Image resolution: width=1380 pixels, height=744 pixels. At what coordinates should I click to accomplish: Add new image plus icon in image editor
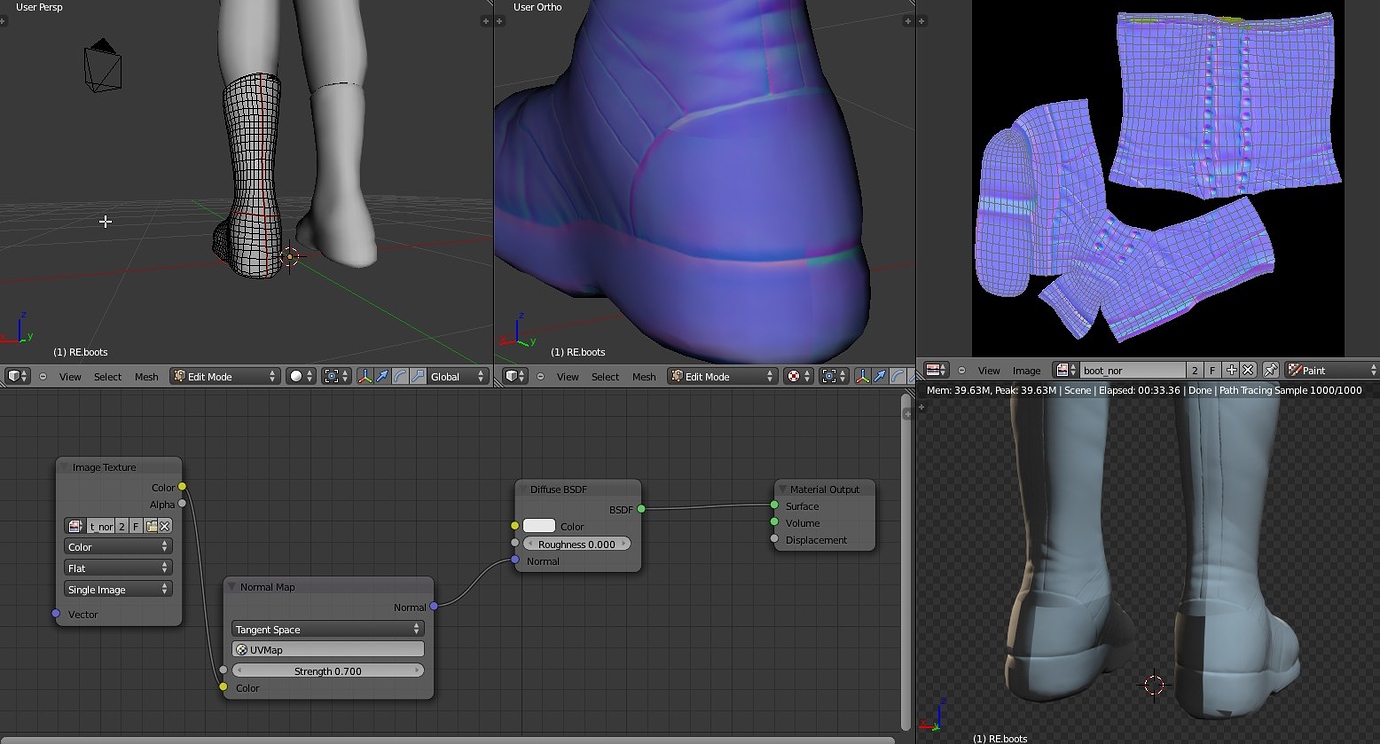1232,370
